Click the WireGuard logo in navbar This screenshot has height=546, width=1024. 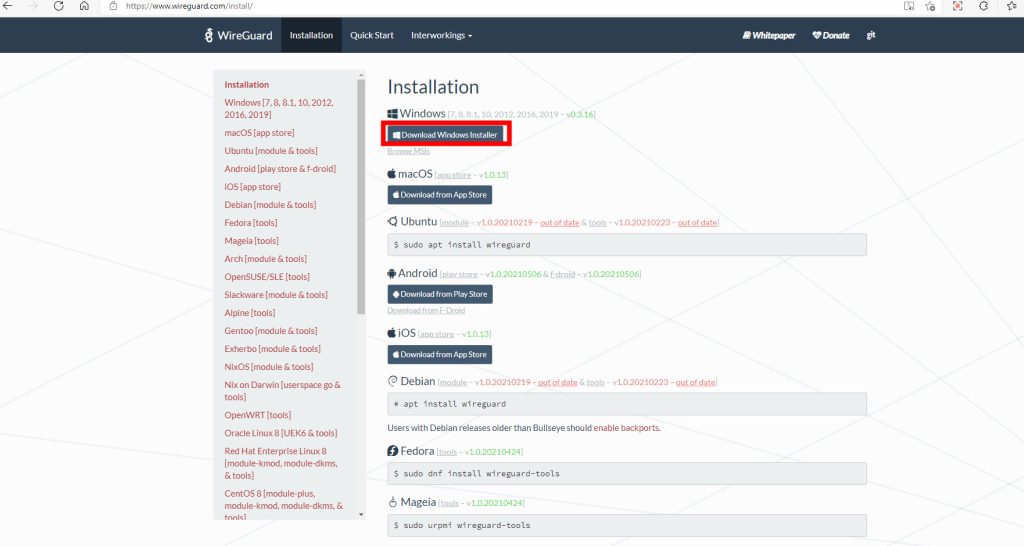238,35
